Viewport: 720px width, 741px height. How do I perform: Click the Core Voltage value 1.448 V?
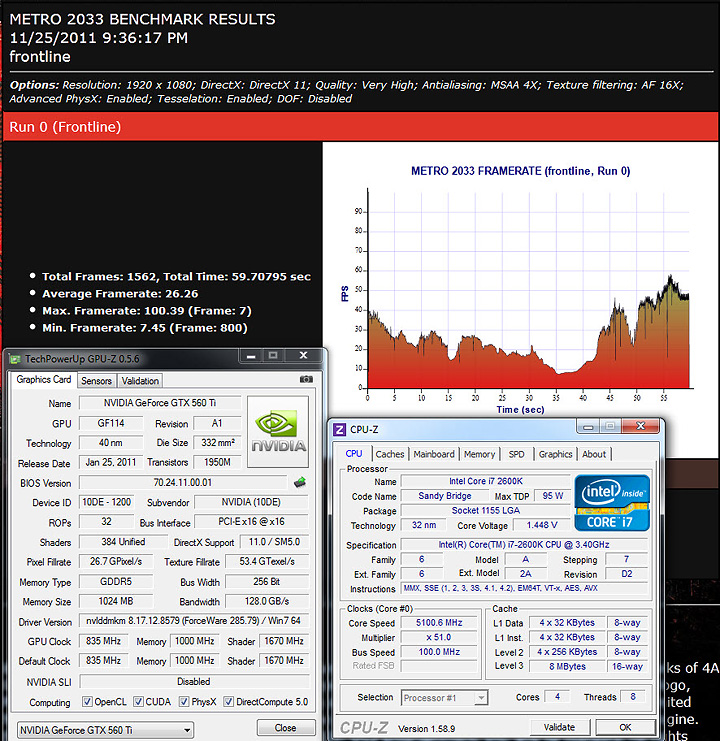click(542, 525)
